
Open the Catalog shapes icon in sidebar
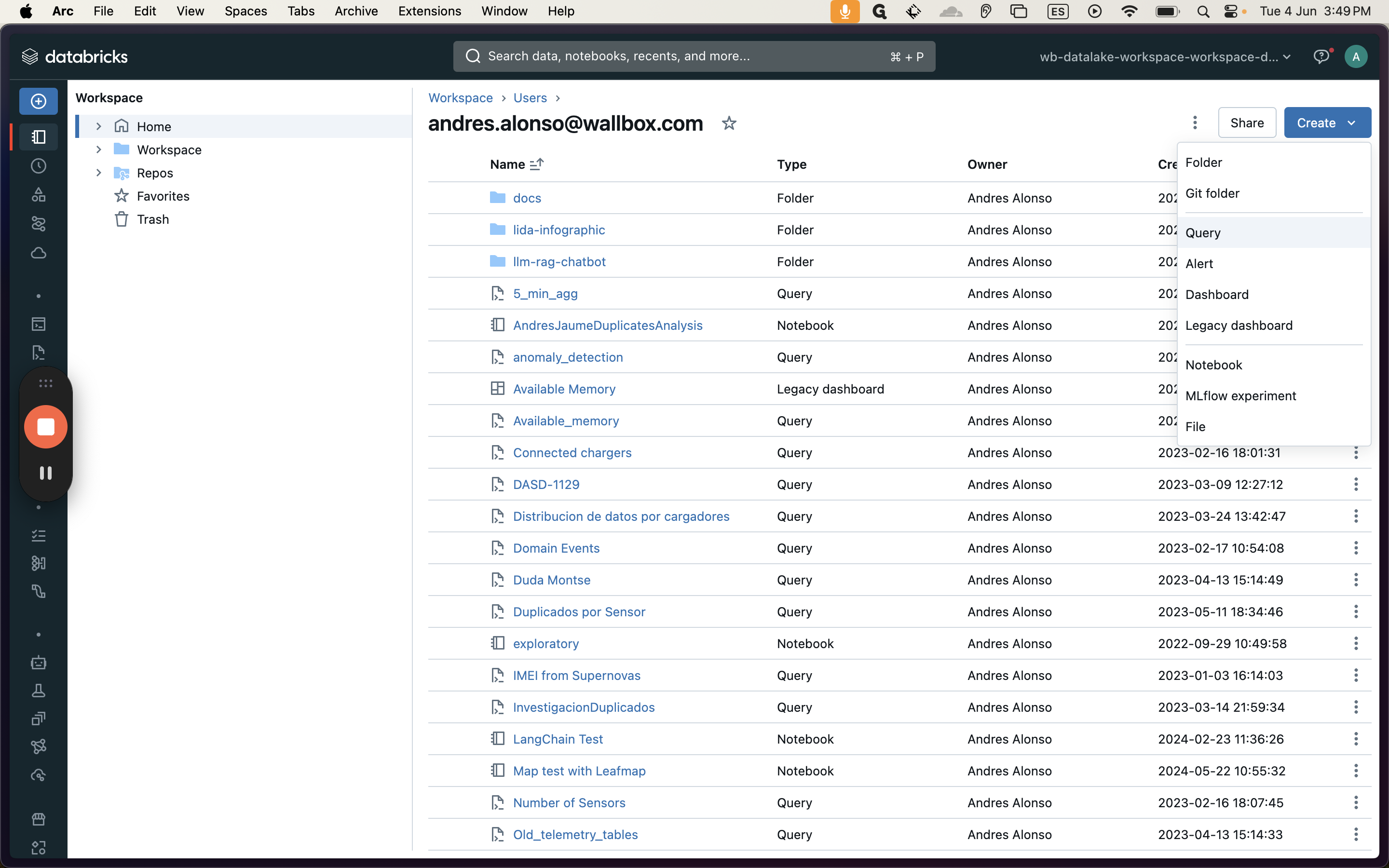[x=39, y=195]
